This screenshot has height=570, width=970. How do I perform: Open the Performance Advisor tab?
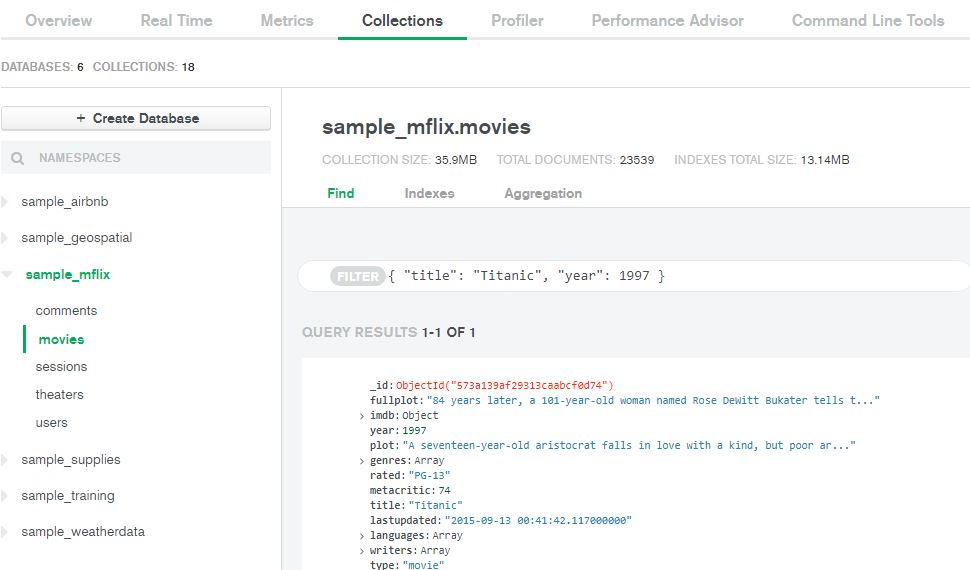(x=667, y=20)
